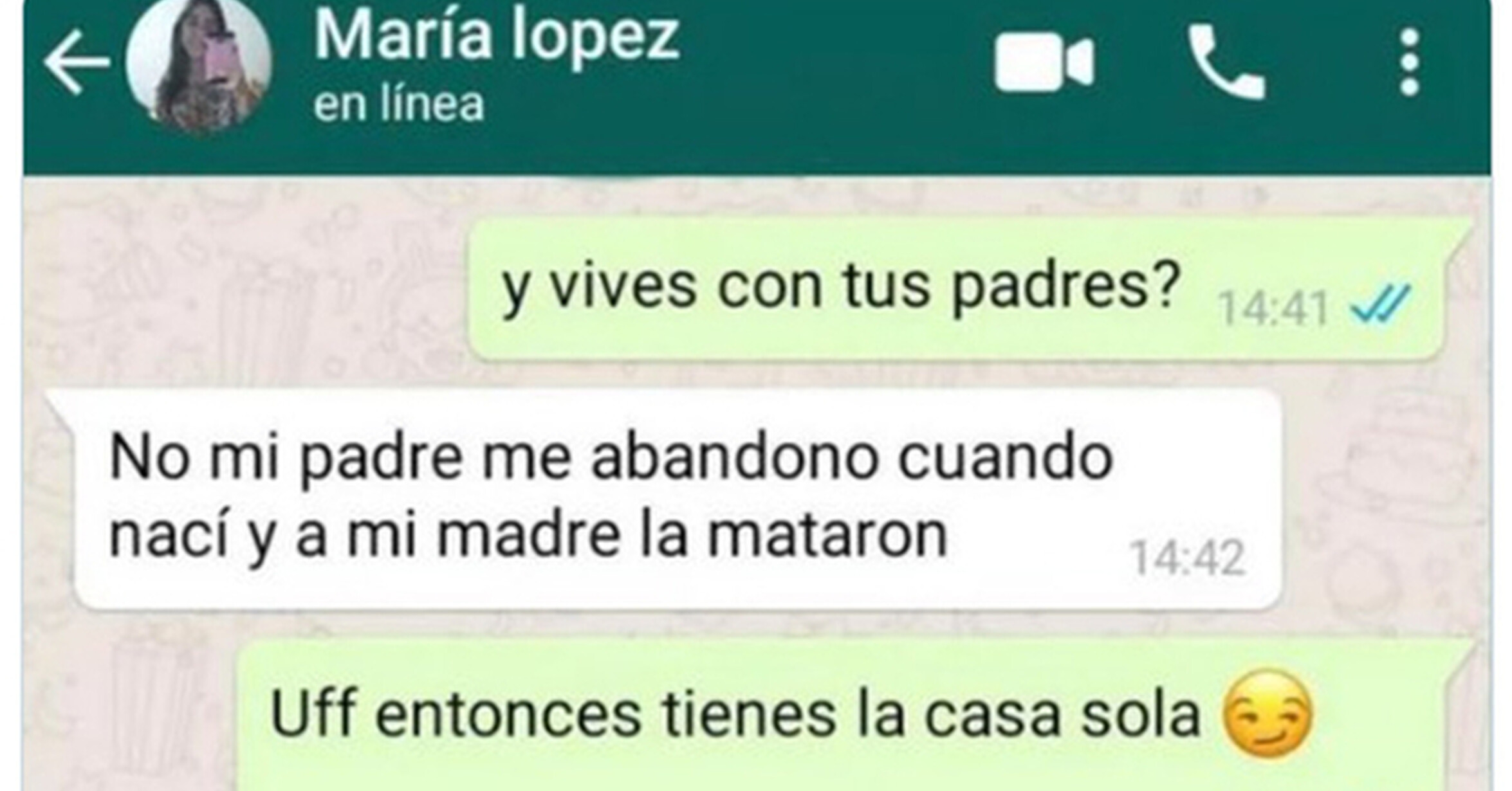Click the word 'abandono' in received bubble
1512x791 pixels.
pyautogui.click(x=734, y=458)
